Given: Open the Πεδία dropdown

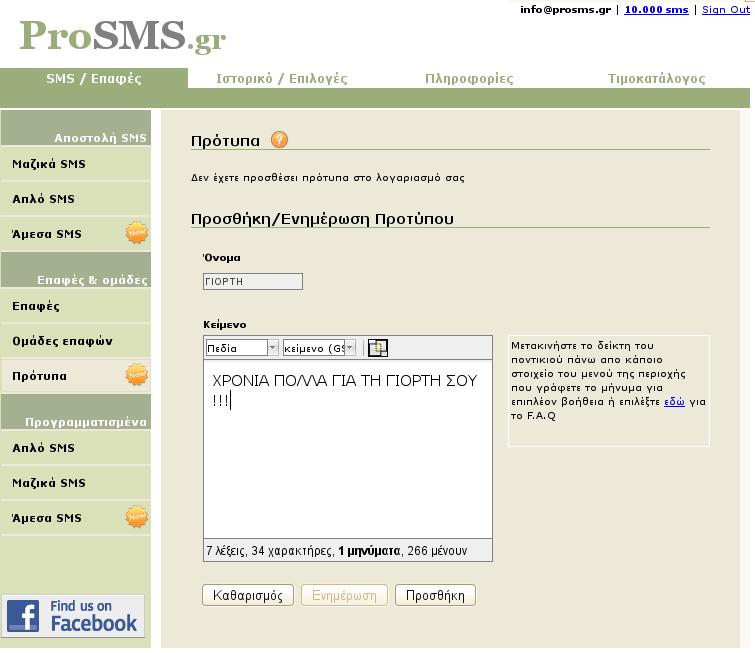Looking at the screenshot, I should click(242, 348).
